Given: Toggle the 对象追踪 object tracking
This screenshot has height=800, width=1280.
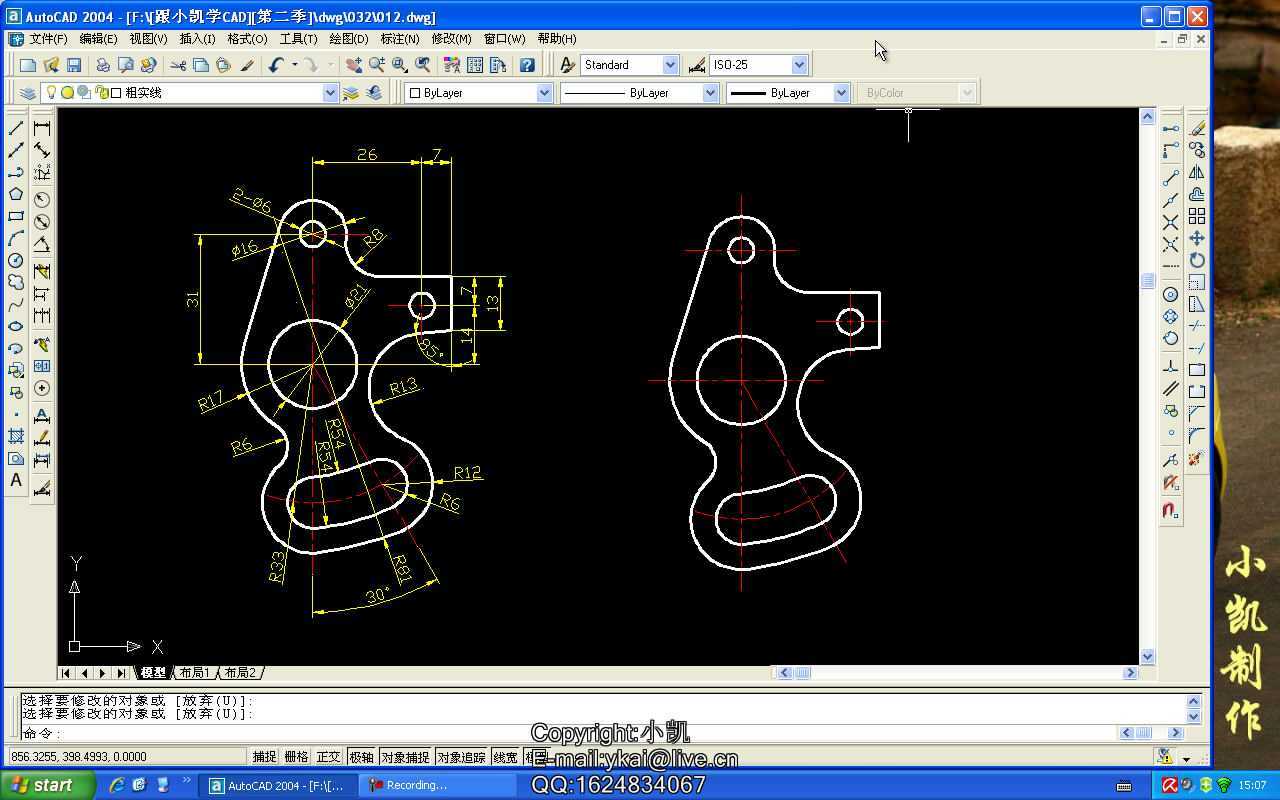Looking at the screenshot, I should point(461,757).
